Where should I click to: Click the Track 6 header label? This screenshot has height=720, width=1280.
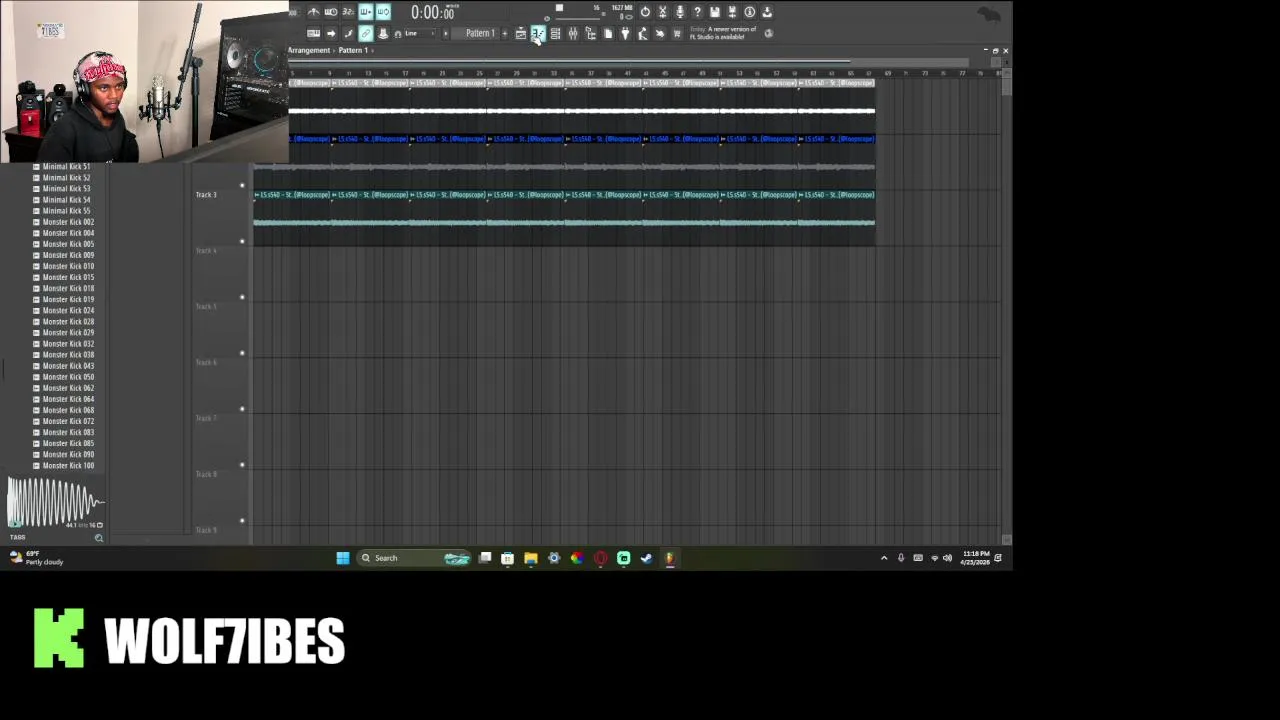tap(206, 362)
